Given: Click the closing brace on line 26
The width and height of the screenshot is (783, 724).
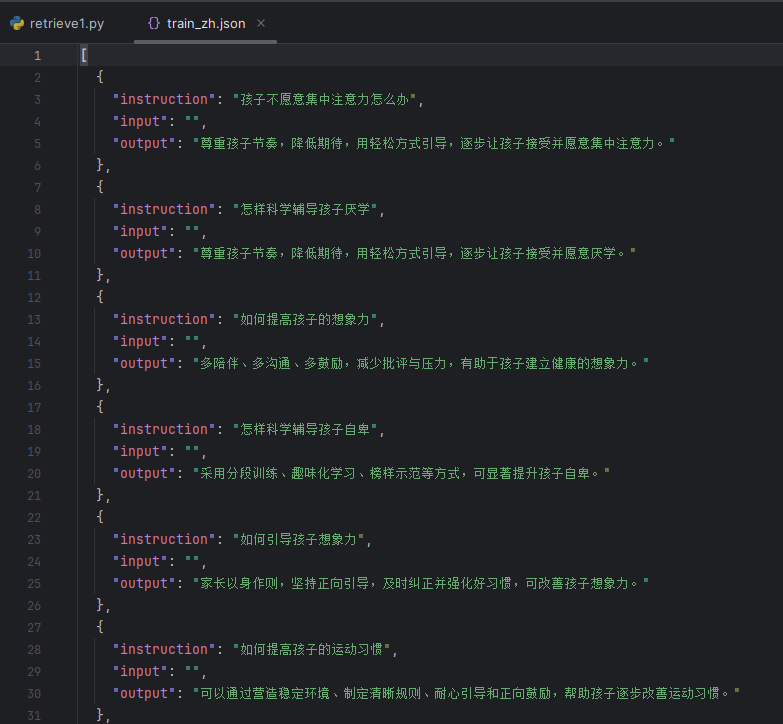Looking at the screenshot, I should (100, 605).
